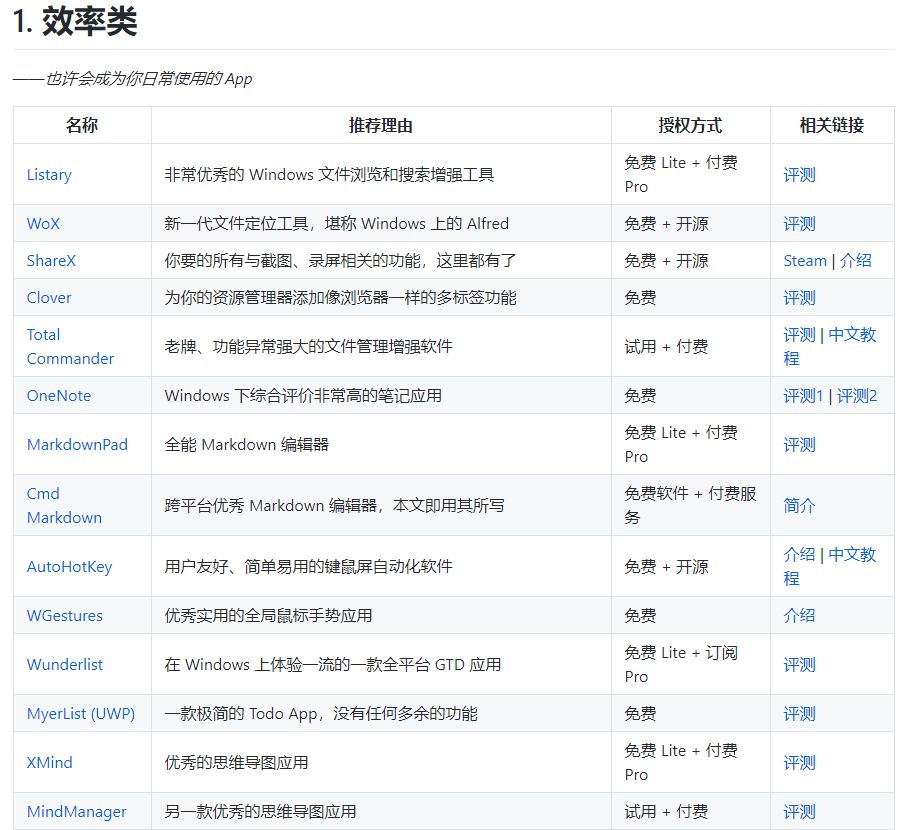Open the 介绍 link next to Steam for ShareX
909x830 pixels.
point(857,260)
